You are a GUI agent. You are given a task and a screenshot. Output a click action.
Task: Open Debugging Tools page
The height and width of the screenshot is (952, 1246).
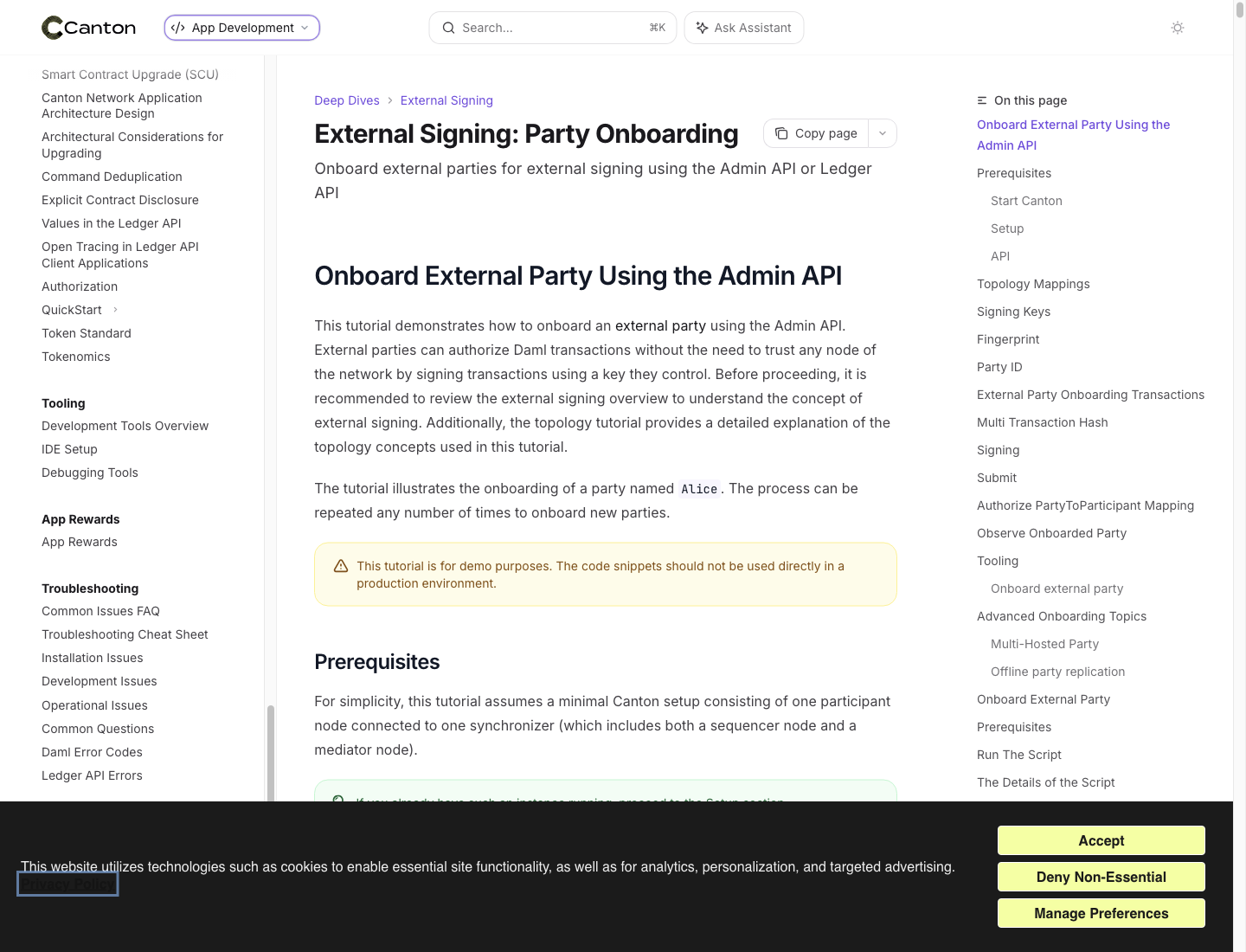[90, 473]
